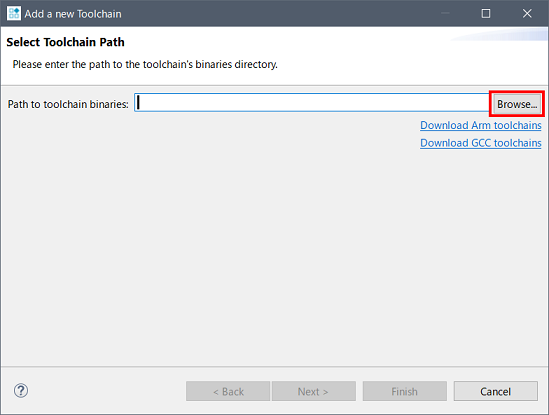
Task: Click the blue banner graphic in header
Action: click(x=499, y=35)
